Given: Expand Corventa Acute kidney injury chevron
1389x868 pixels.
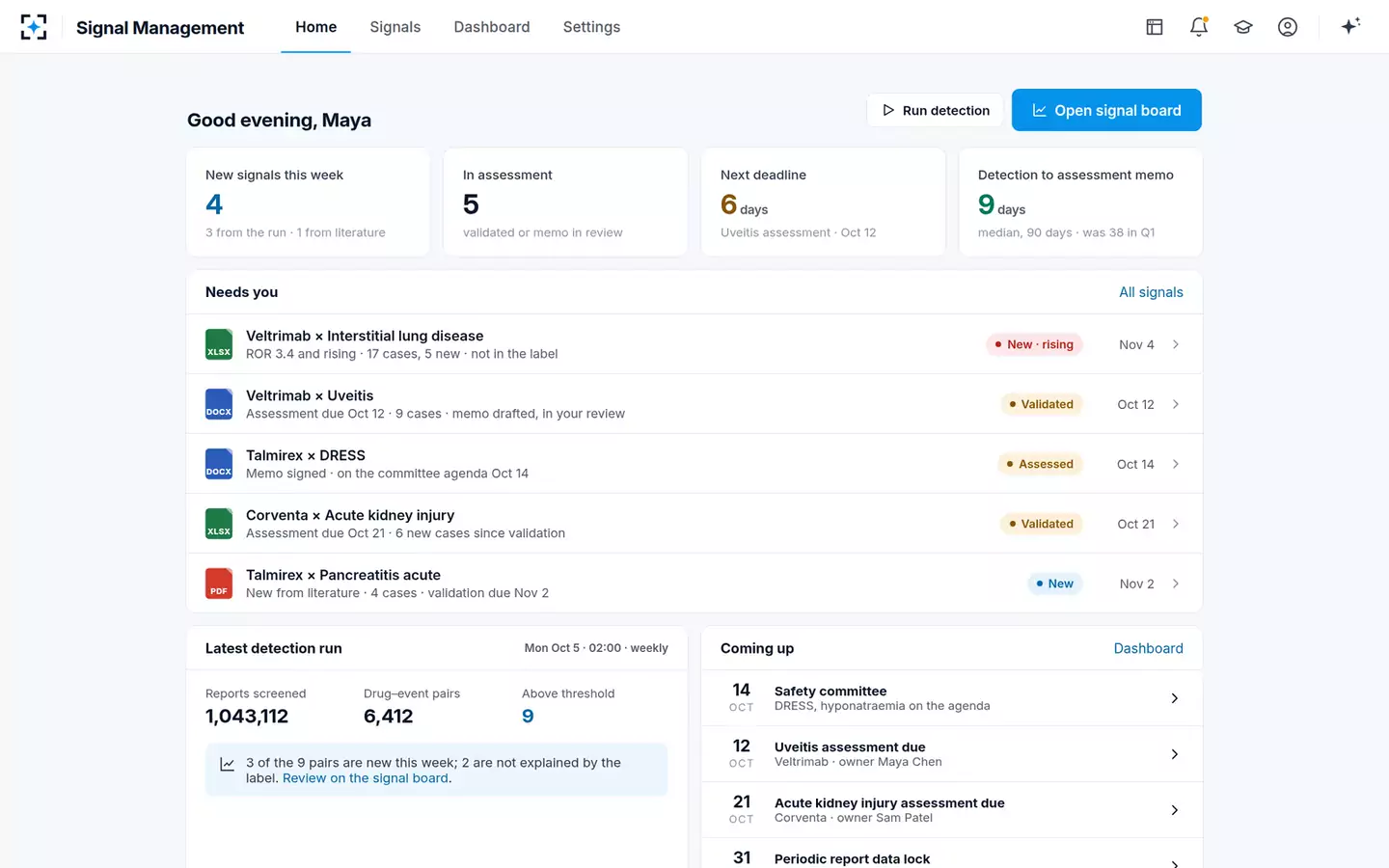Looking at the screenshot, I should pos(1176,524).
